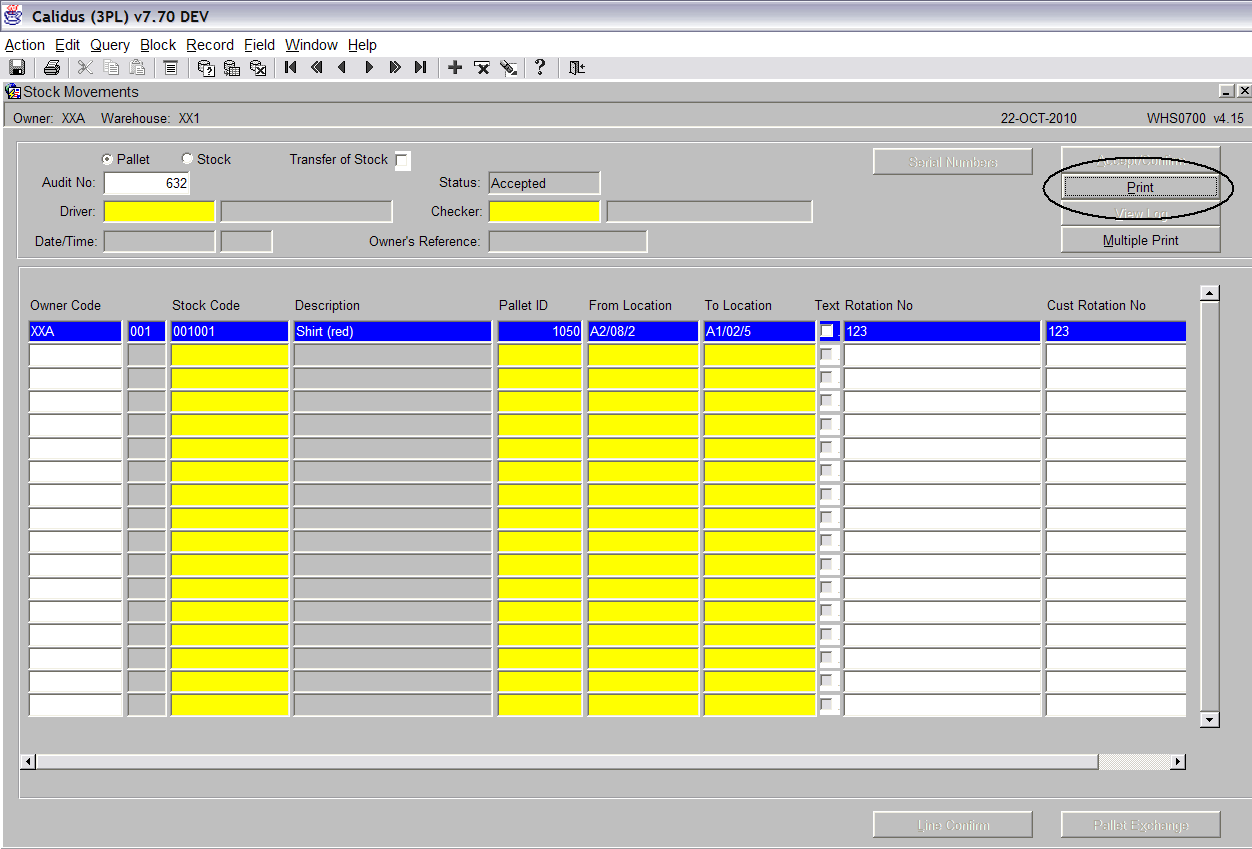Click the printer icon in the toolbar
Screen dimensions: 1252x849
click(52, 68)
